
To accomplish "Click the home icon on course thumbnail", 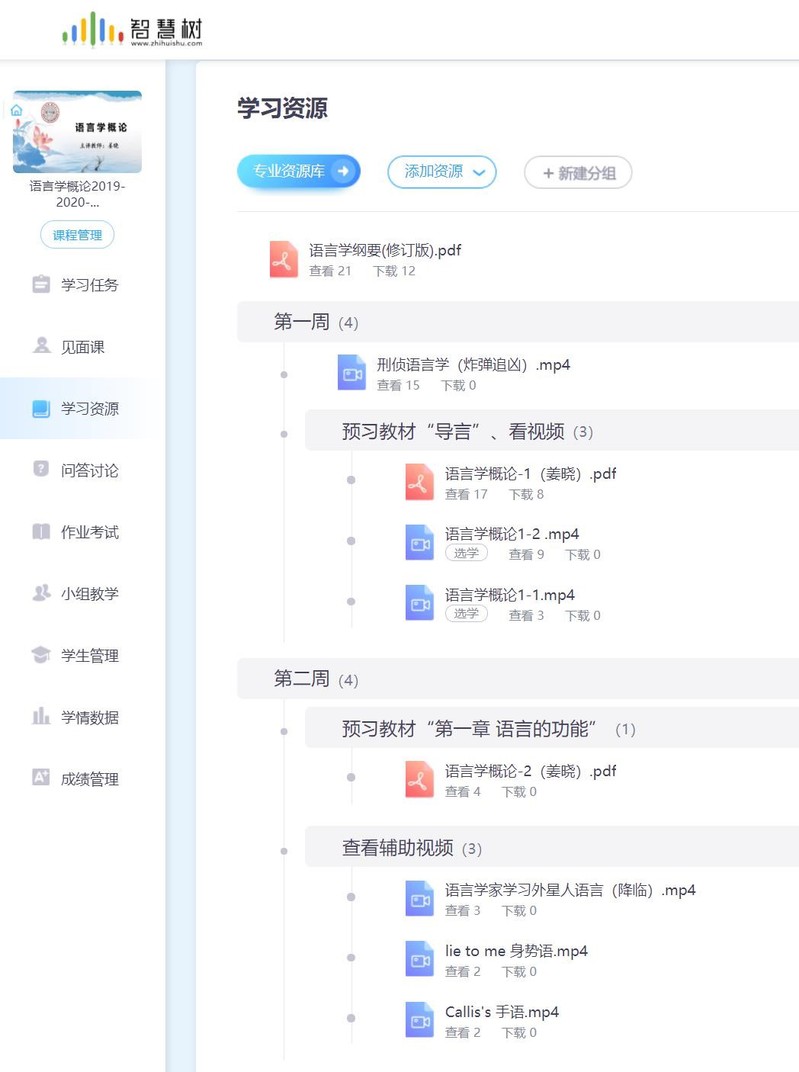I will (x=17, y=110).
